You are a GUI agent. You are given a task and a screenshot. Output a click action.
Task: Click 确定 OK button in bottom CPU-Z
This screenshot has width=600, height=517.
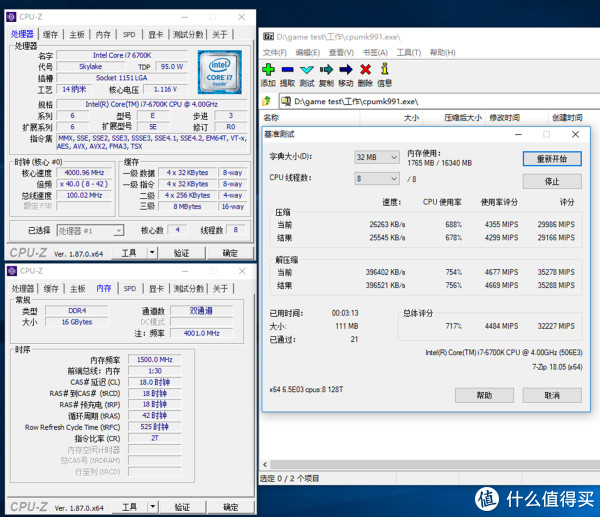point(230,507)
